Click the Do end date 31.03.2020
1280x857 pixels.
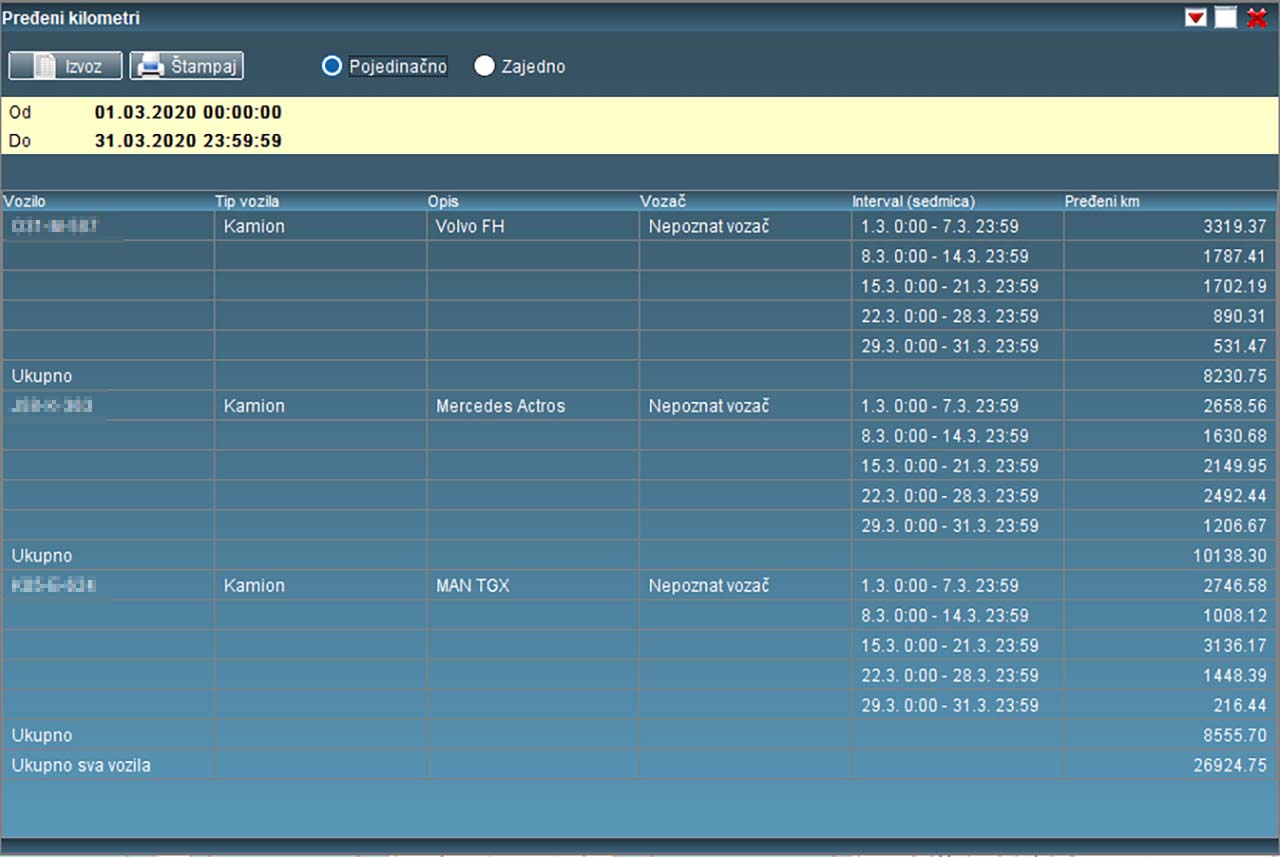point(188,141)
